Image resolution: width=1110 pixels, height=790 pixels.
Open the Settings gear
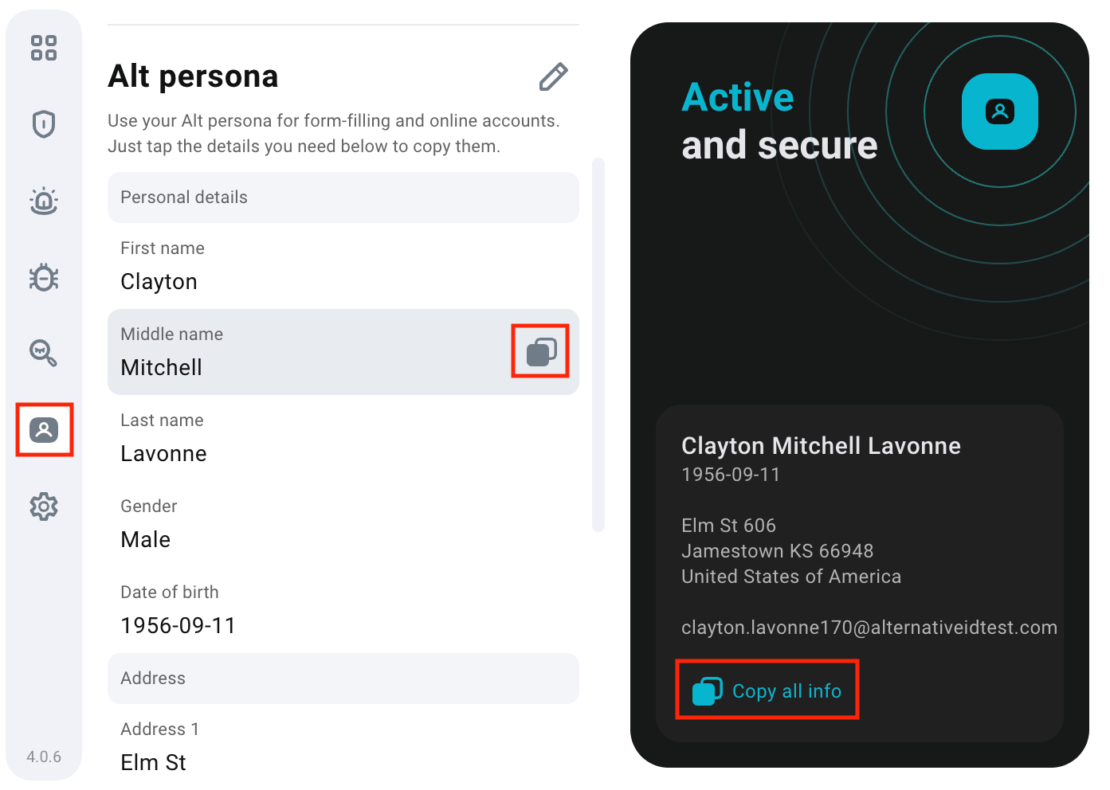(x=44, y=506)
